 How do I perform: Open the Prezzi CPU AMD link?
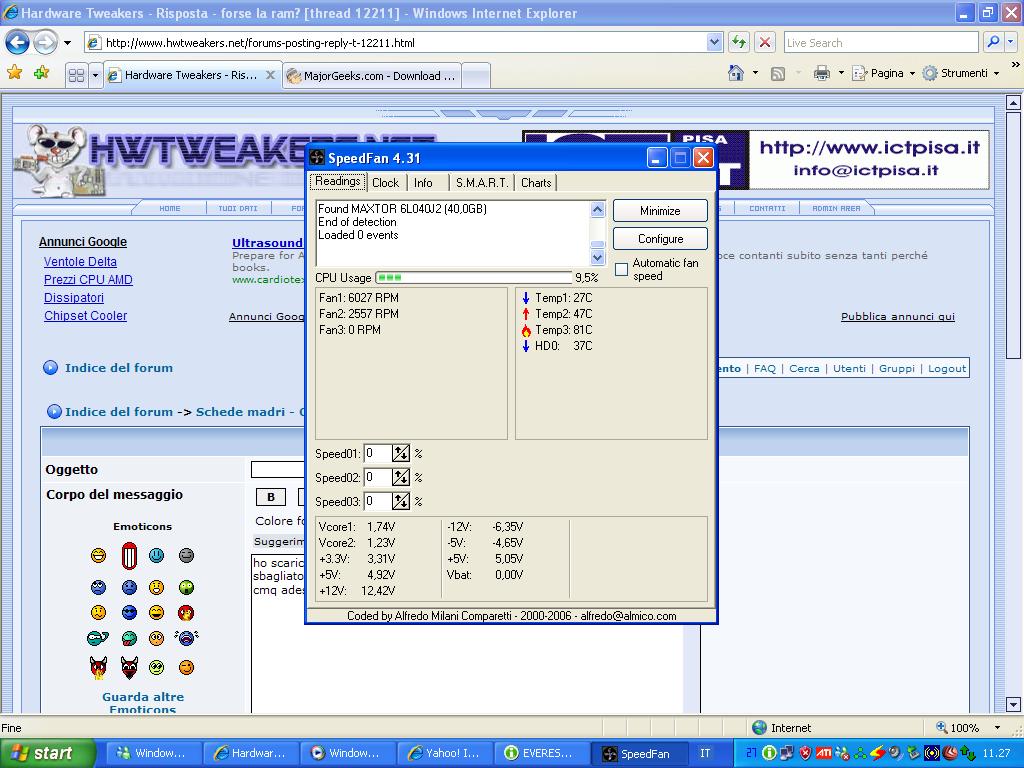(88, 280)
